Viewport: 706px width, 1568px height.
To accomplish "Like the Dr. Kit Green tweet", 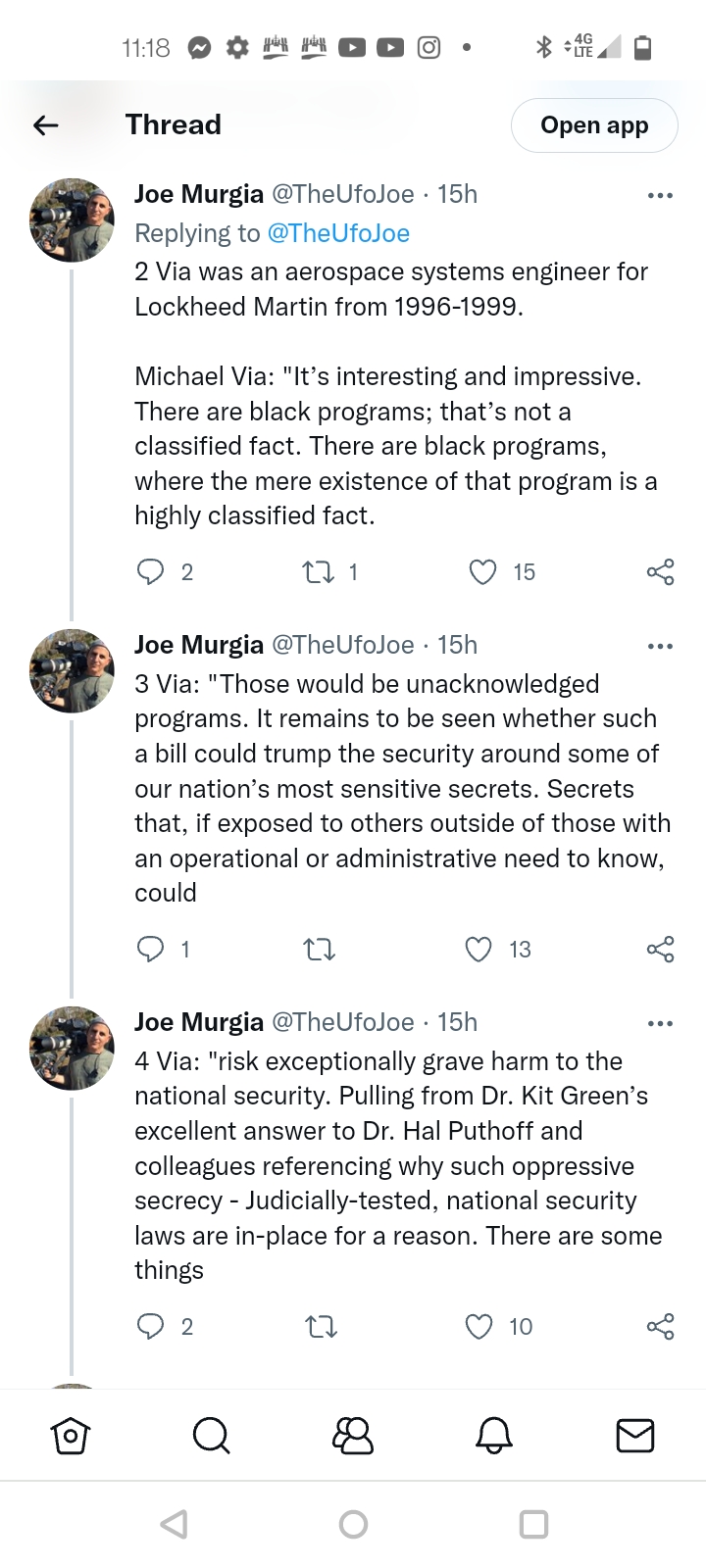I will [x=479, y=1326].
